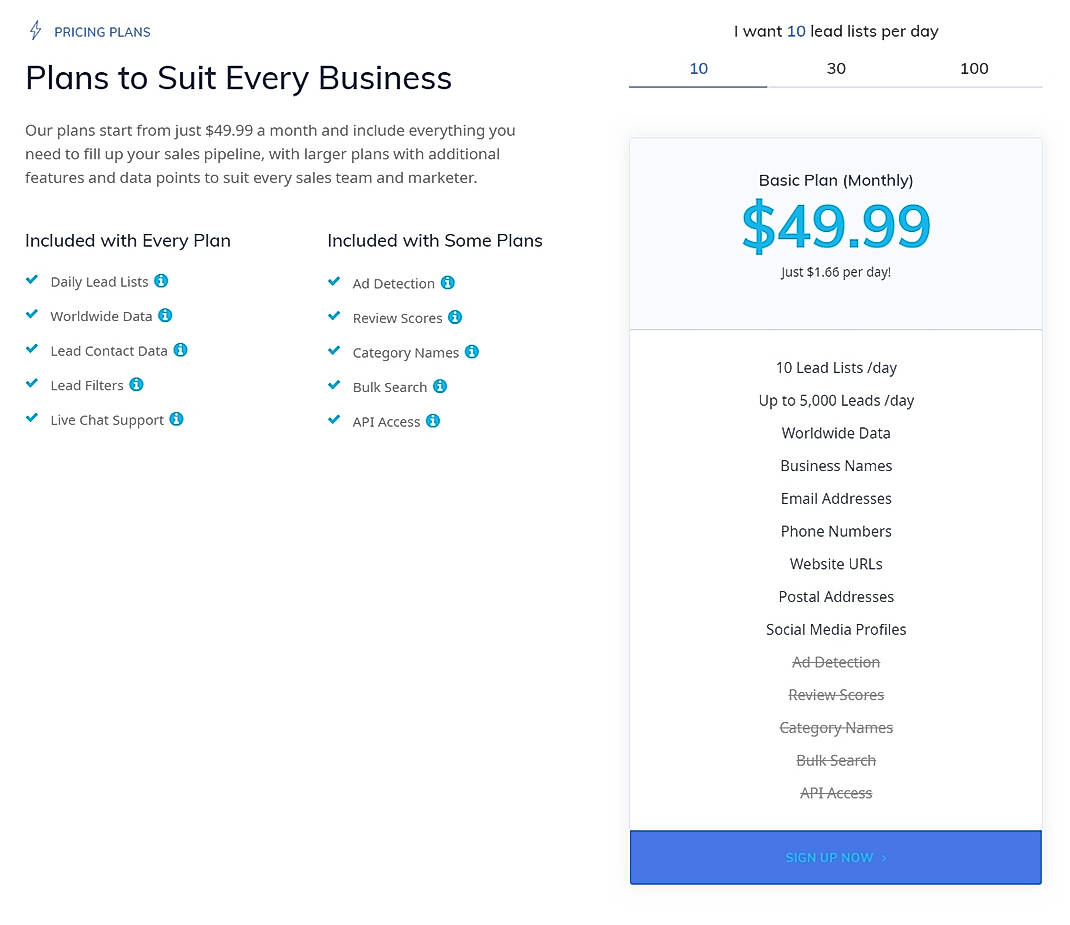Image resolution: width=1070 pixels, height=925 pixels.
Task: Click the checkmark beside Bulk Search
Action: point(334,385)
